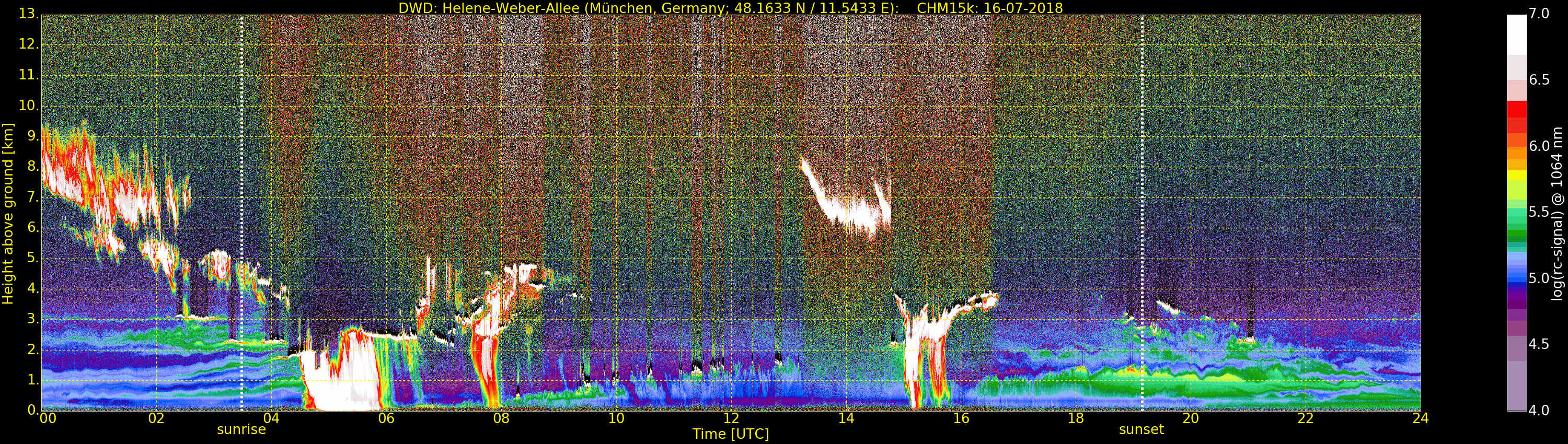The width and height of the screenshot is (1568, 444).
Task: Click the 'Time [UTC]' axis label
Action: pos(731,434)
